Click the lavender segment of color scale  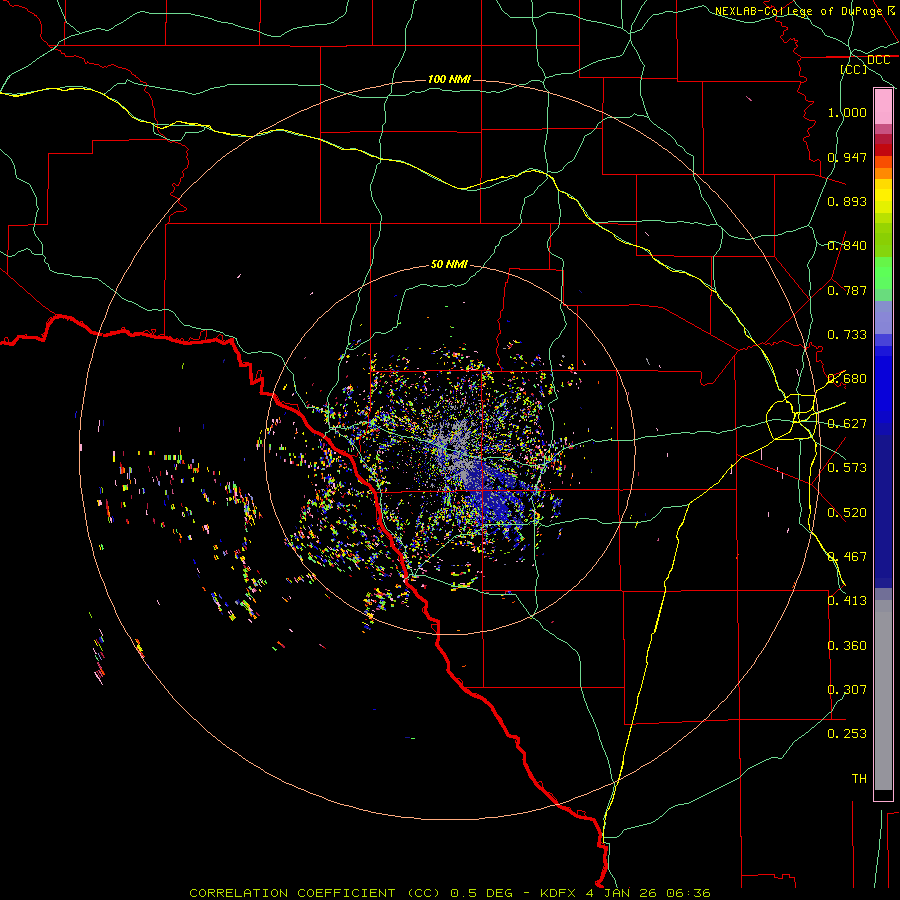click(883, 317)
